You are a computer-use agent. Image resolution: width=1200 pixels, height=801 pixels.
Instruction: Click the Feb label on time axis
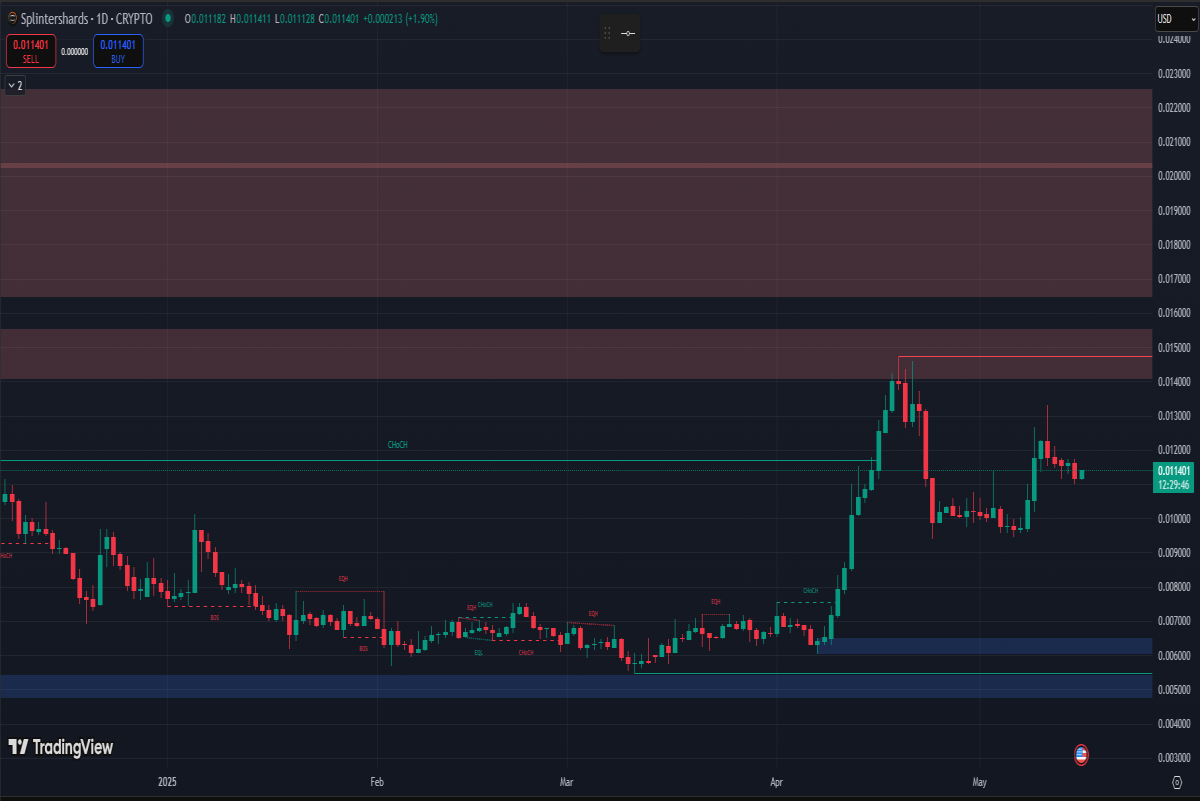pyautogui.click(x=377, y=780)
